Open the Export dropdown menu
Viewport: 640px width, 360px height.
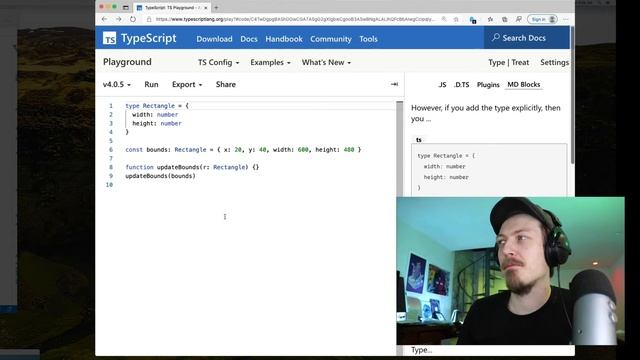coord(187,84)
